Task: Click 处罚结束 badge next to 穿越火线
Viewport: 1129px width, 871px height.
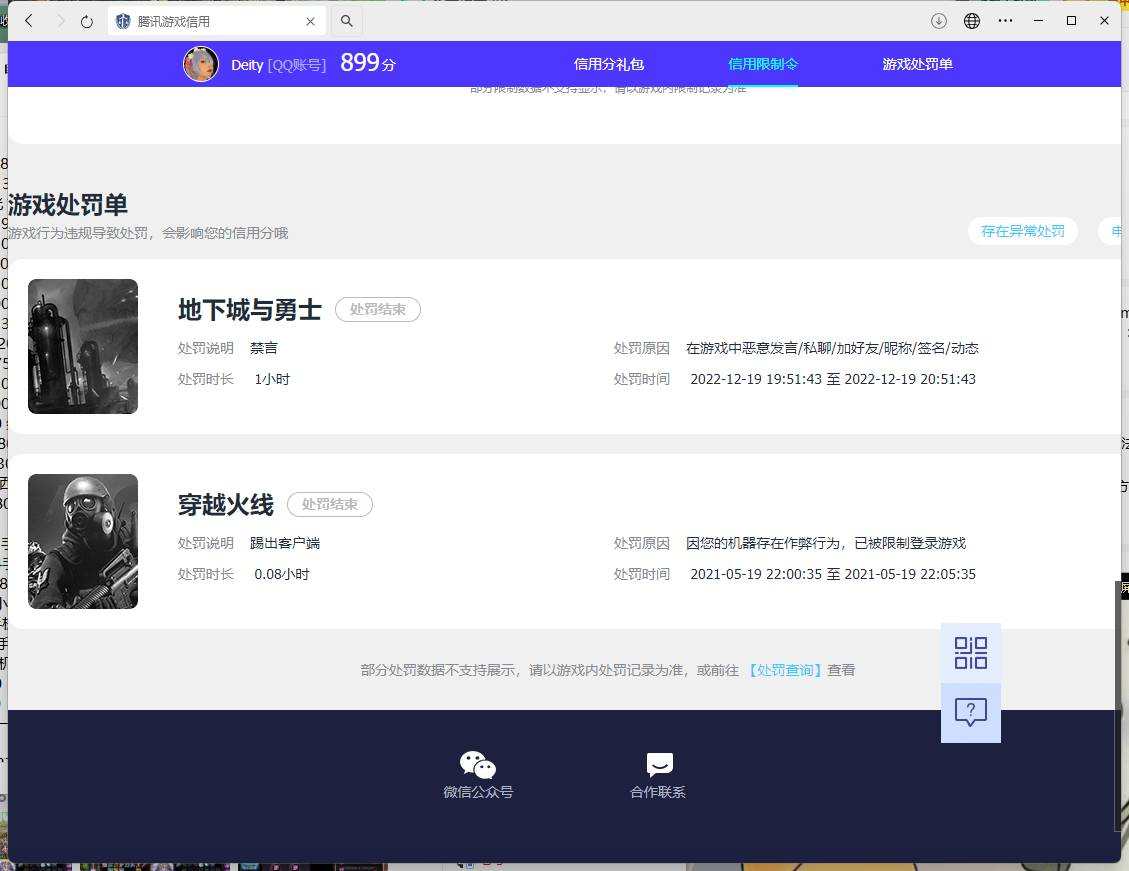Action: 330,505
